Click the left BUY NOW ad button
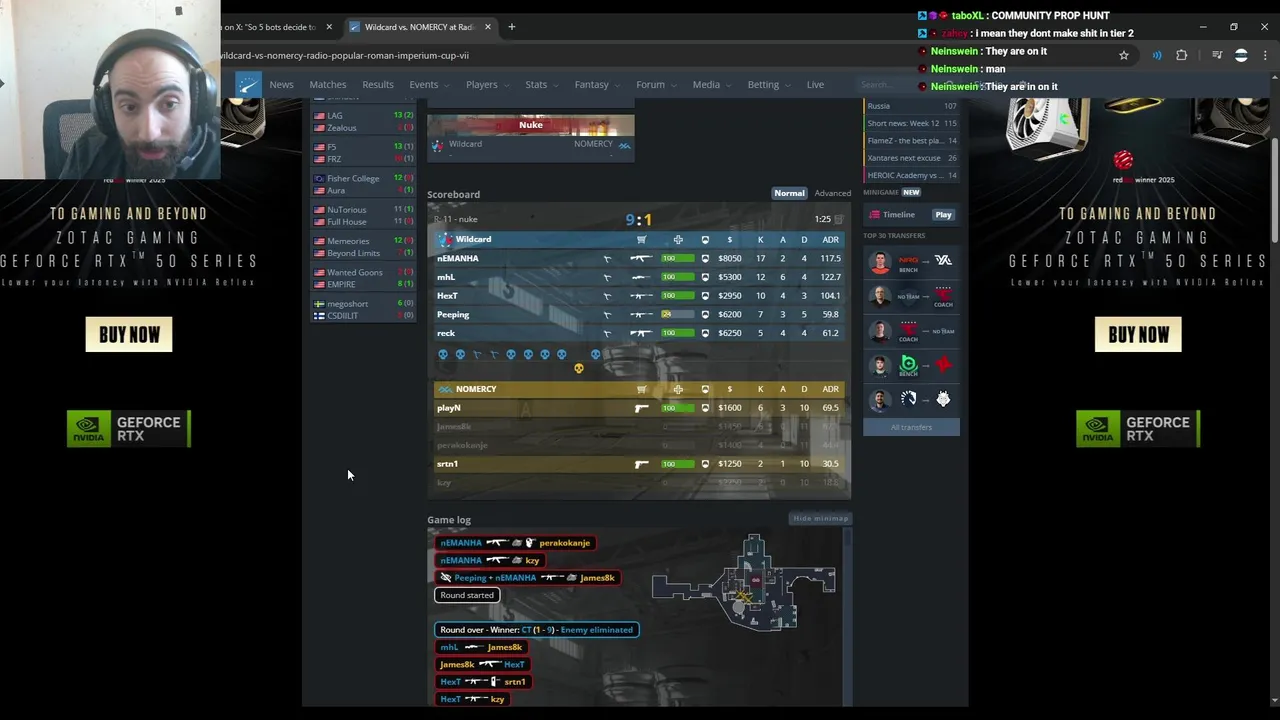 (x=129, y=335)
